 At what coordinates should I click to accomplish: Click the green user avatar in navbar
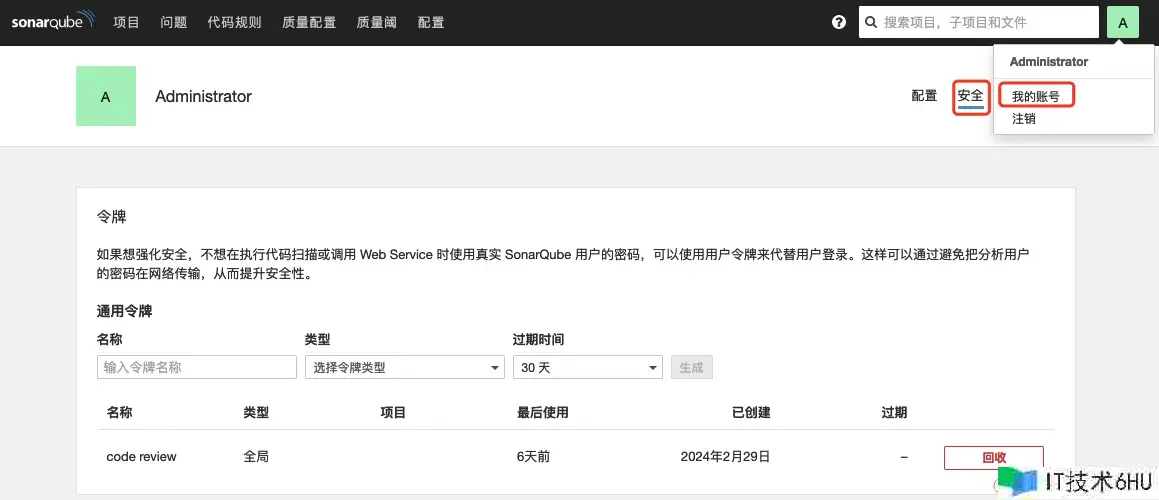tap(1122, 22)
